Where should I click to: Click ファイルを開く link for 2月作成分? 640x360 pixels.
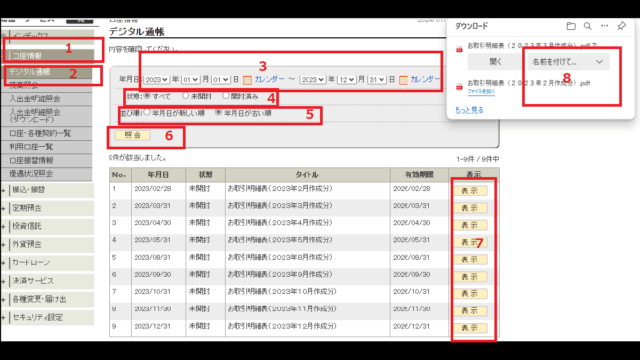tap(481, 91)
